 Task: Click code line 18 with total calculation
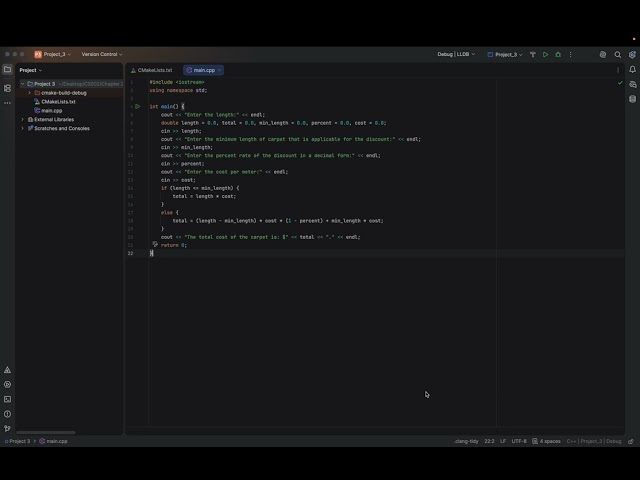pyautogui.click(x=278, y=221)
